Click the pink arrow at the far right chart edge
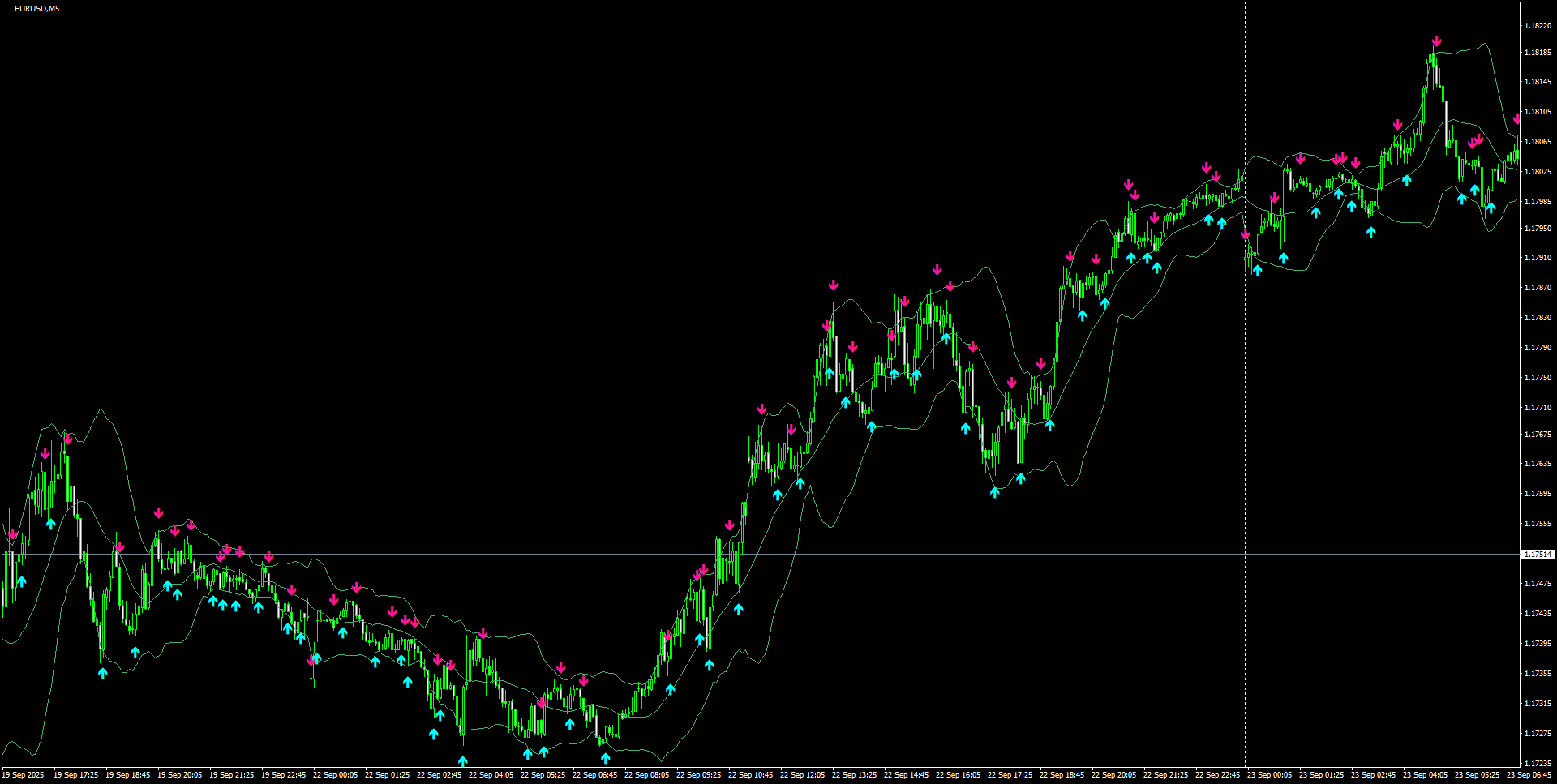Viewport: 1557px width, 784px height. tap(1515, 118)
